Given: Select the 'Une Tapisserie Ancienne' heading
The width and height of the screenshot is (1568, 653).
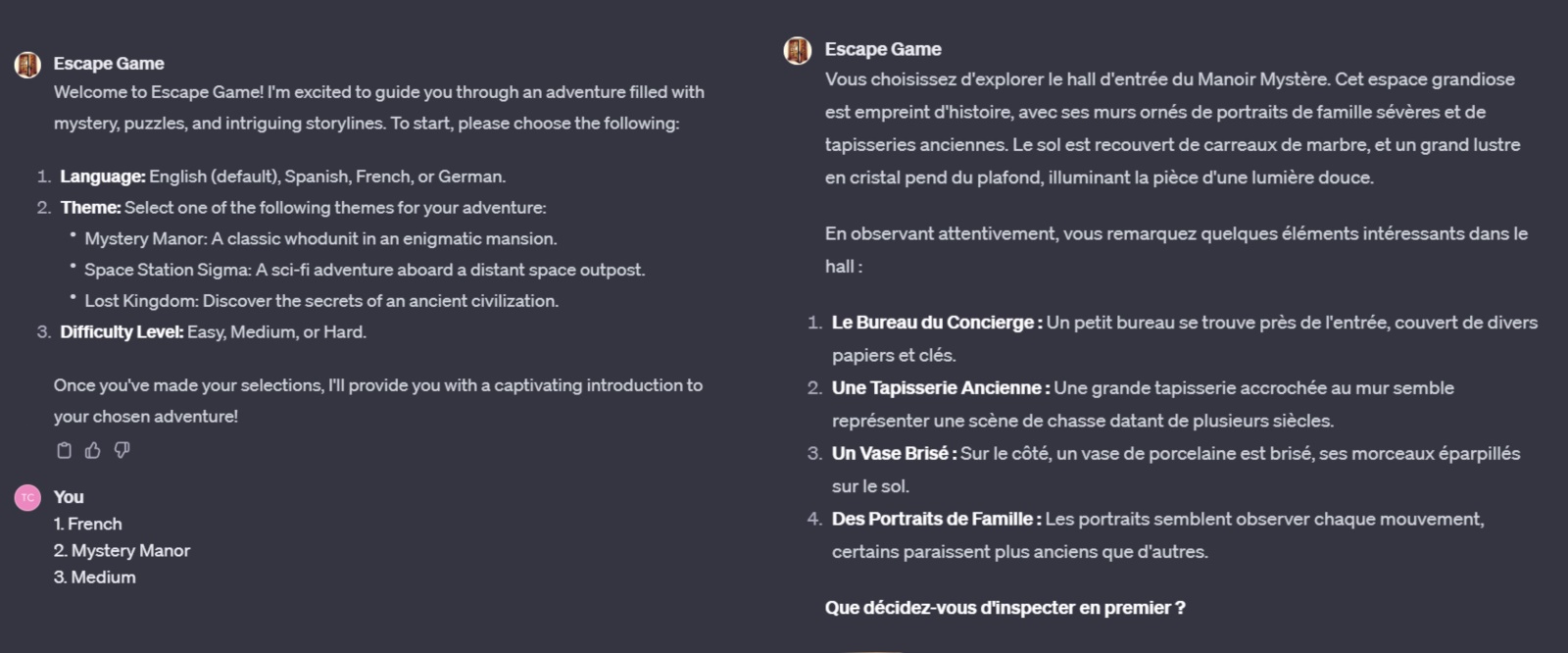Looking at the screenshot, I should (x=941, y=388).
